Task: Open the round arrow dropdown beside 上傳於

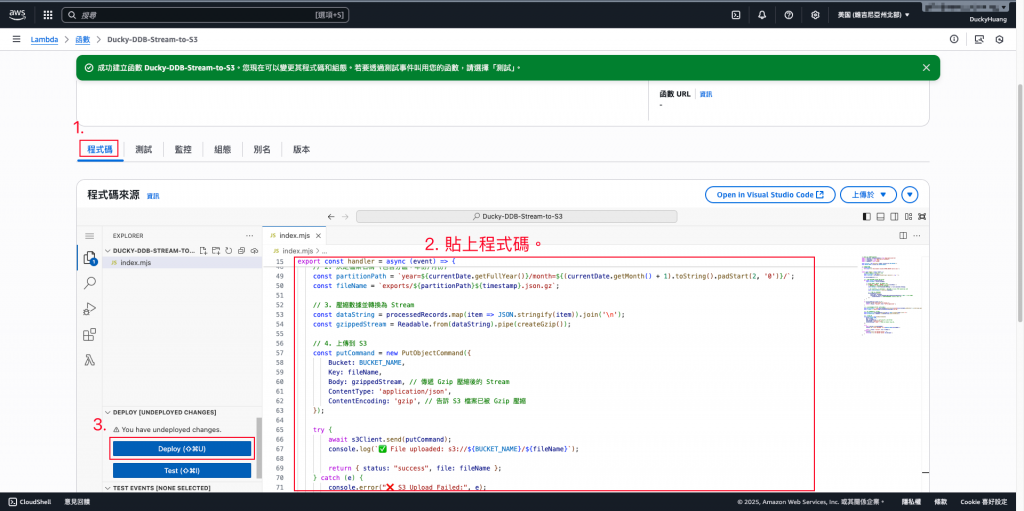Action: pyautogui.click(x=910, y=195)
